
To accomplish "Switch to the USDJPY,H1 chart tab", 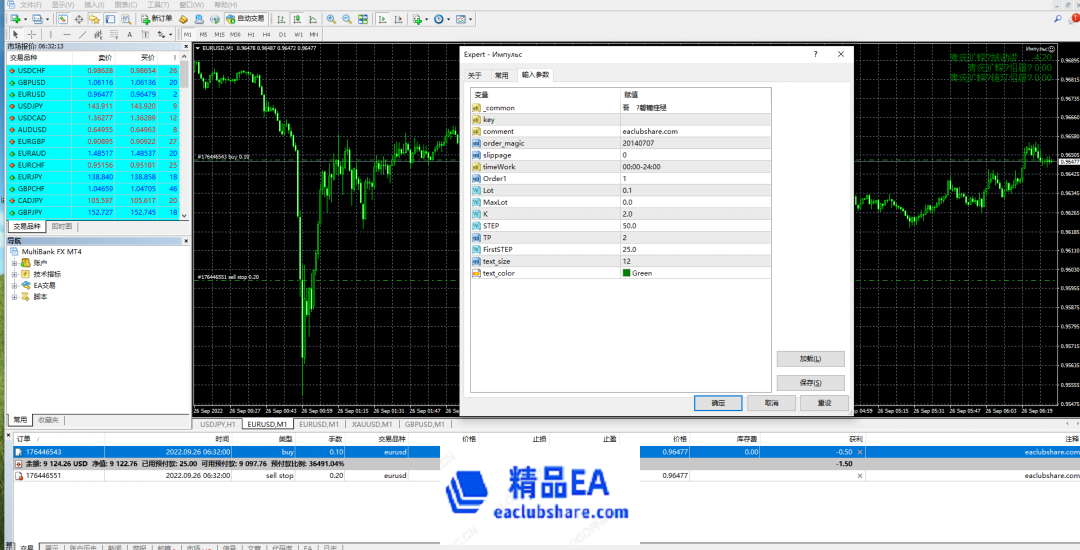I will coord(218,424).
